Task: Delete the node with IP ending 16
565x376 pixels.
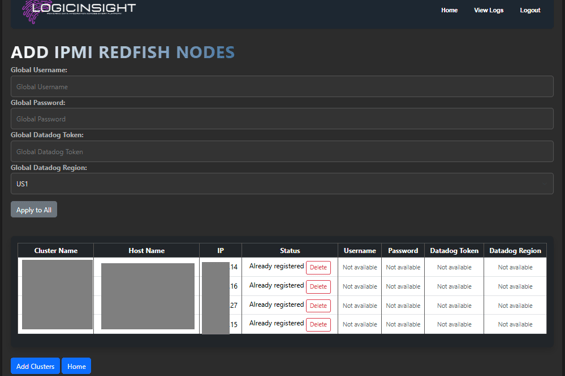Action: coord(319,287)
